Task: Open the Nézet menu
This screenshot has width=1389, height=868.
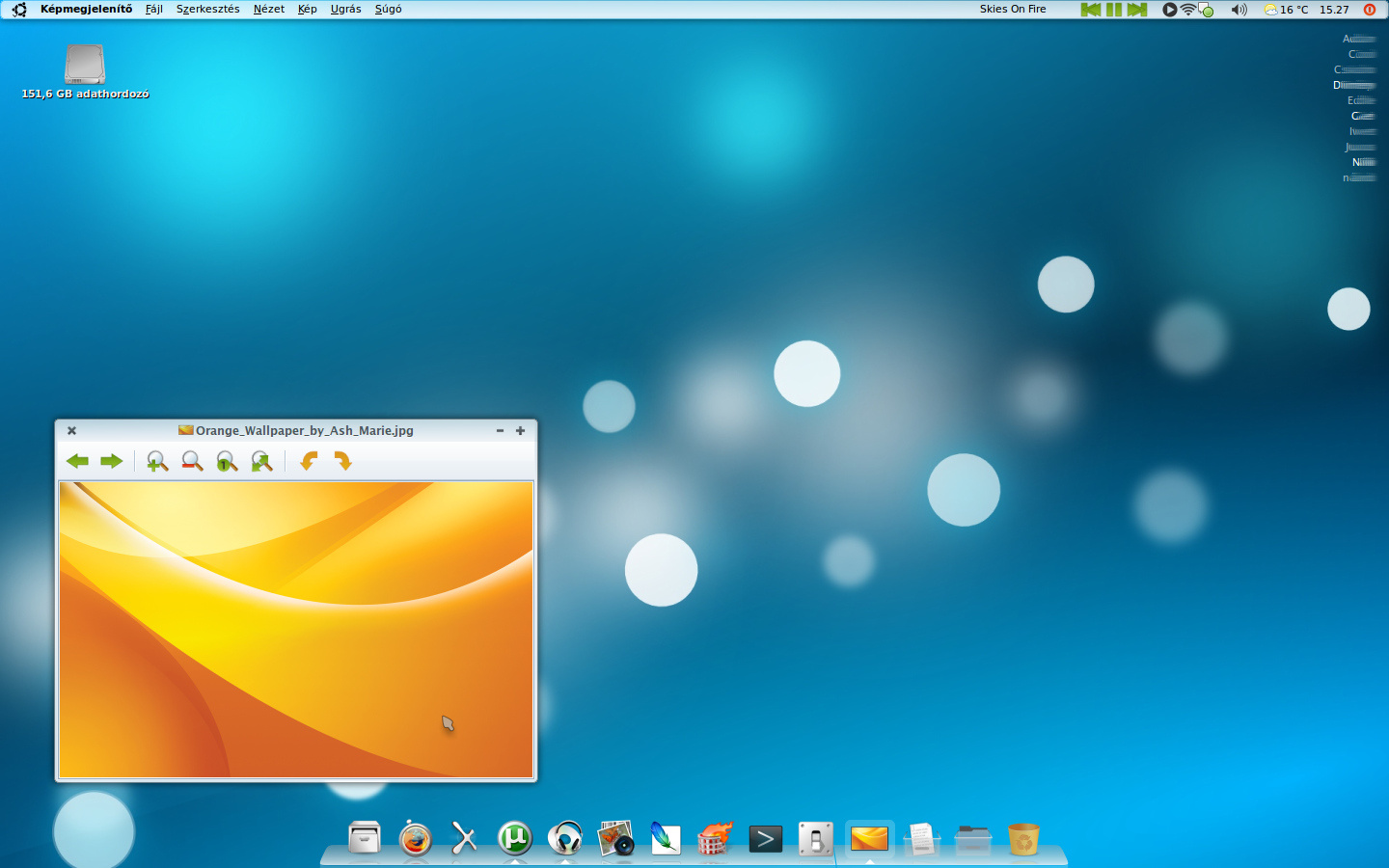Action: (269, 9)
